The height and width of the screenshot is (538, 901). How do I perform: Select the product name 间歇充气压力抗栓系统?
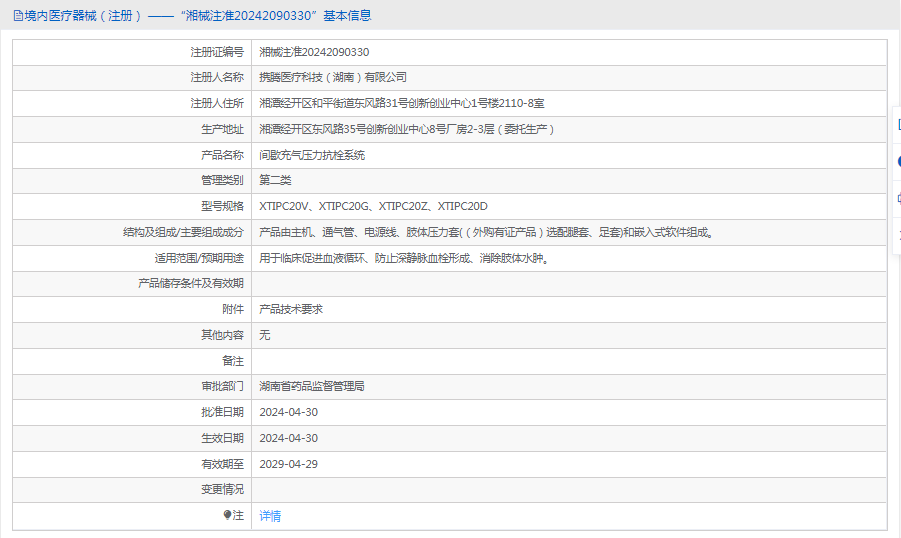(312, 155)
